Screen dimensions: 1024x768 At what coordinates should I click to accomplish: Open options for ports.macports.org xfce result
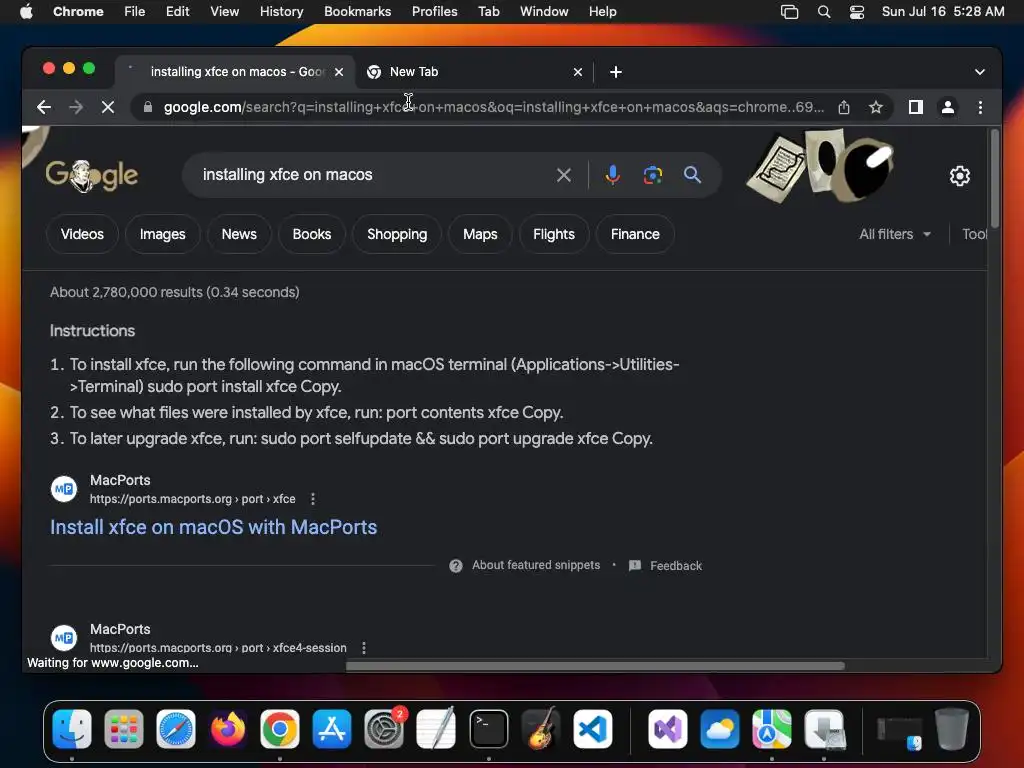(313, 499)
